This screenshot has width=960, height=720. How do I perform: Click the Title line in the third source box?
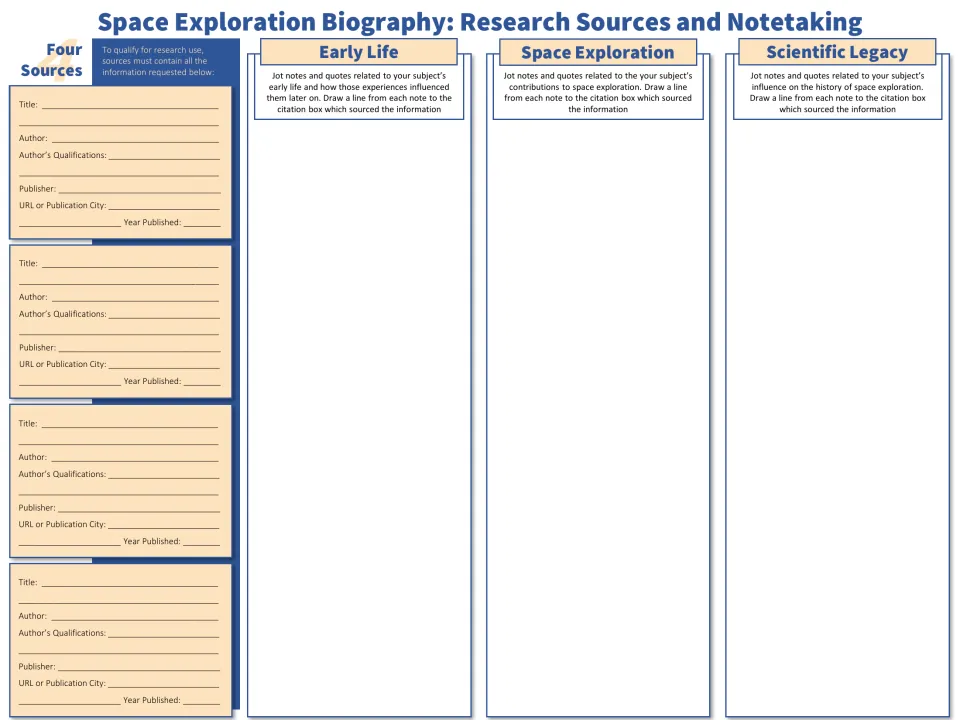(130, 423)
